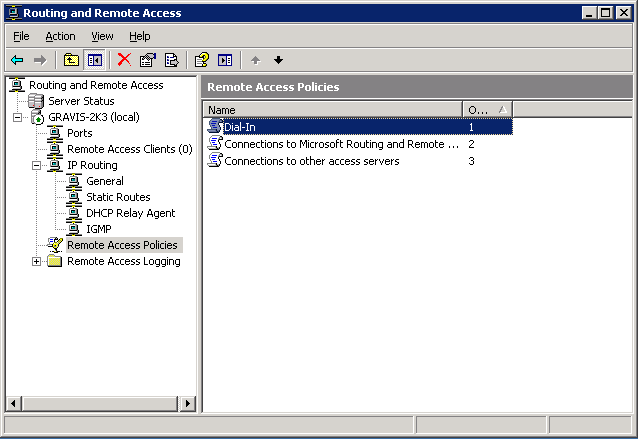
Task: Click the Dial-In policy scroll icon
Action: click(215, 126)
